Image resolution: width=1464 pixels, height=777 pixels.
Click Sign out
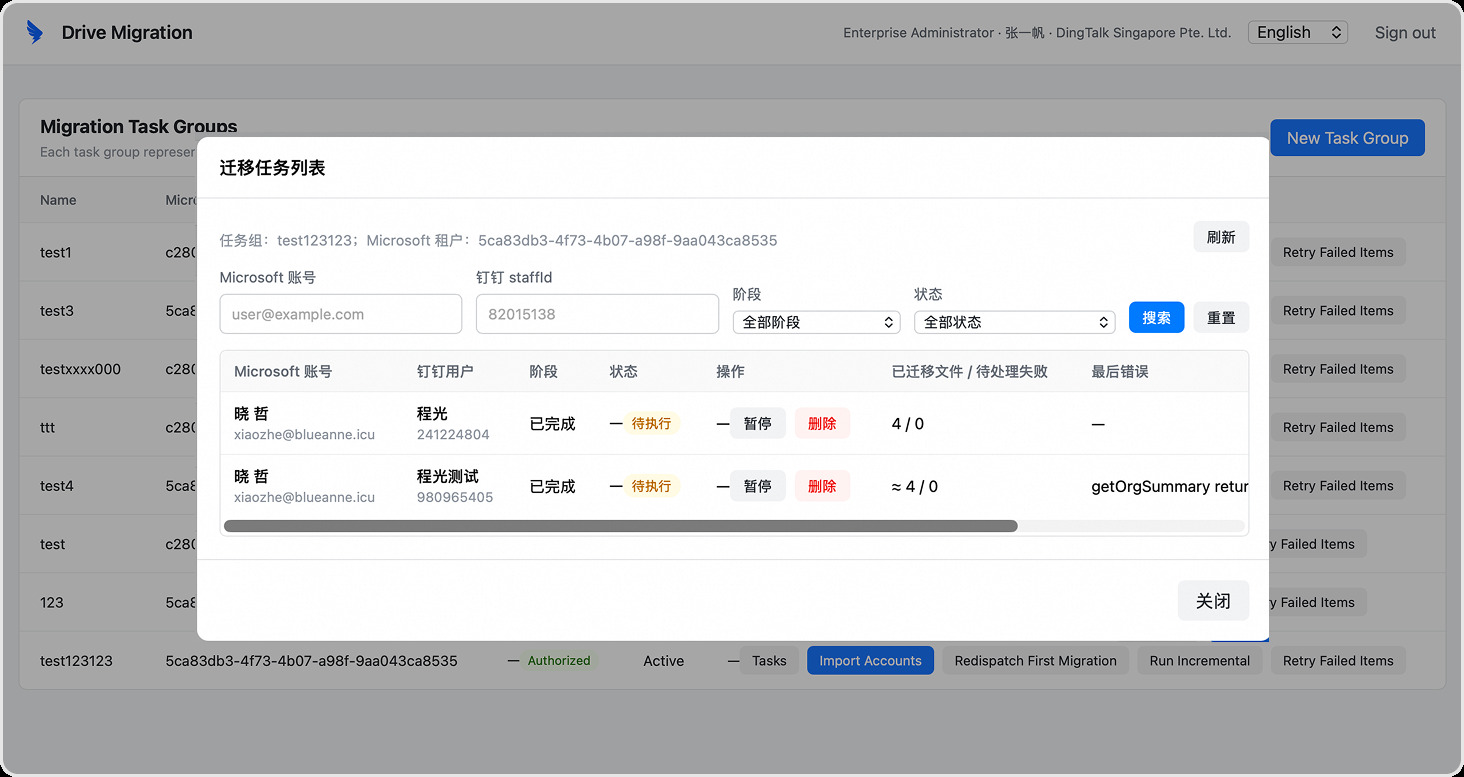pyautogui.click(x=1405, y=32)
